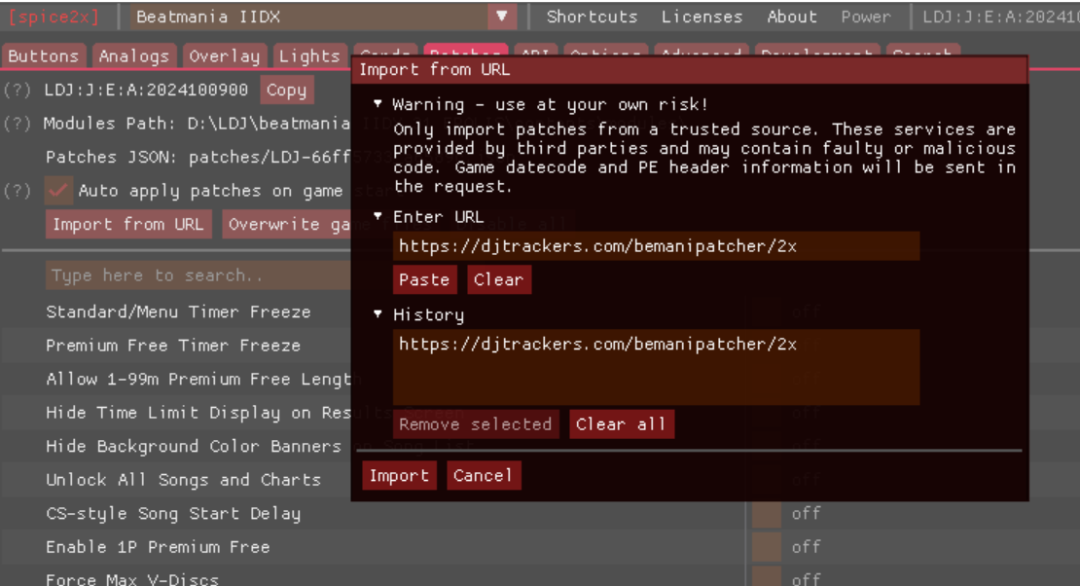Switch to the Lights tab
The height and width of the screenshot is (586, 1080).
coord(309,56)
